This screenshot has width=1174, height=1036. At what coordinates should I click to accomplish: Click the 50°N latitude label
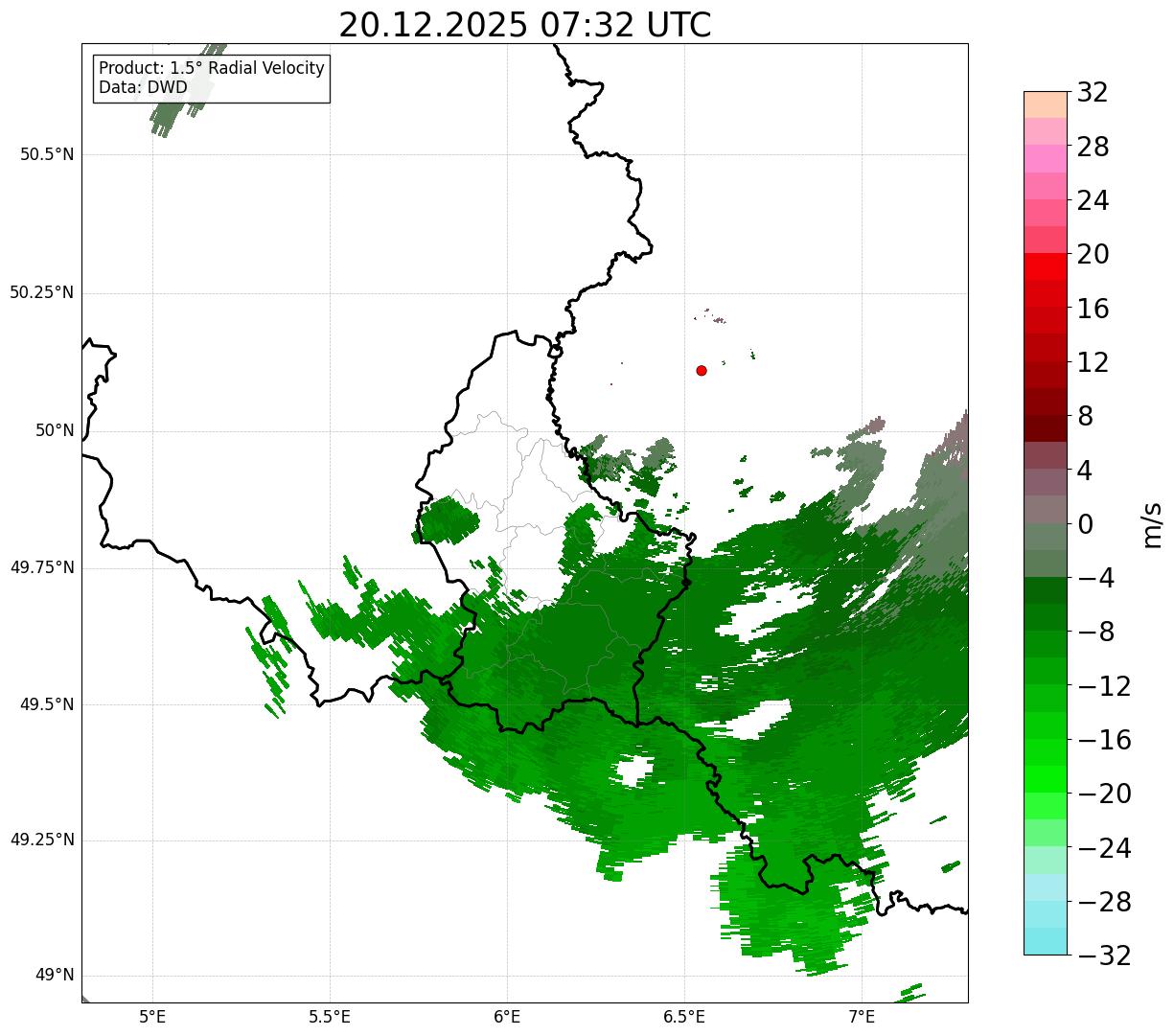pyautogui.click(x=55, y=430)
